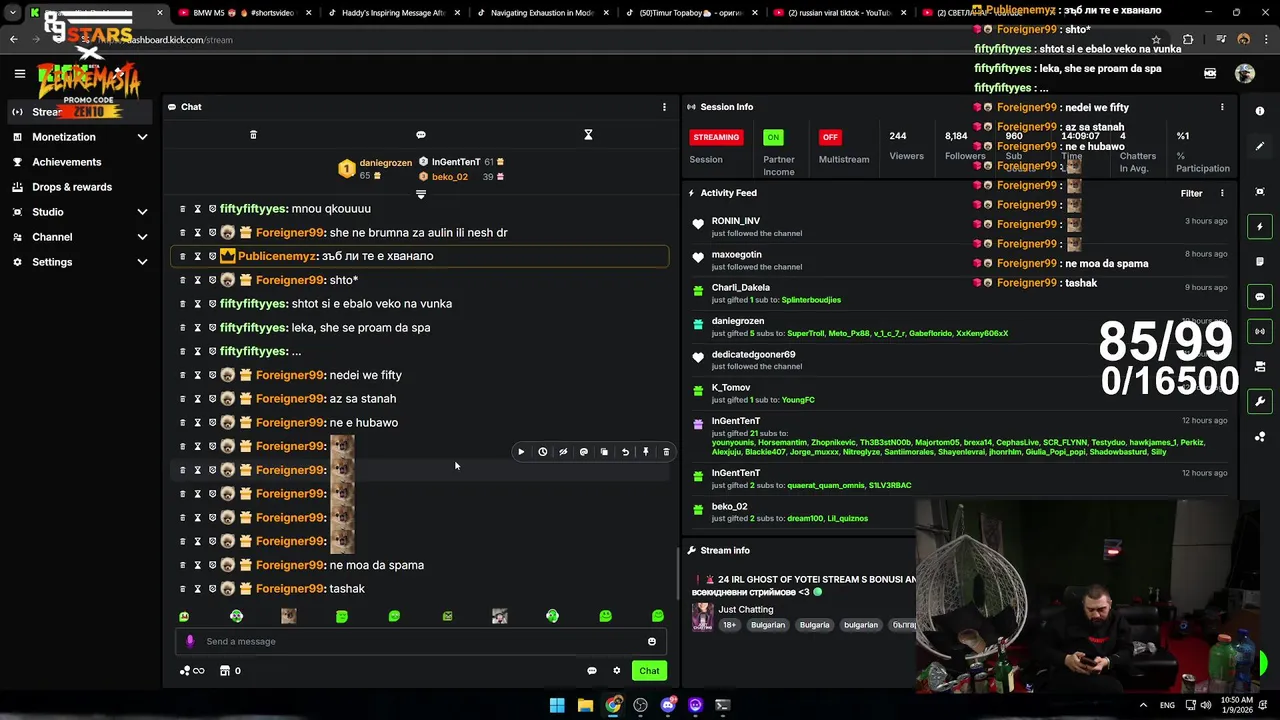This screenshot has height=720, width=1280.
Task: Click the trash icon in the chat header
Action: click(x=253, y=135)
